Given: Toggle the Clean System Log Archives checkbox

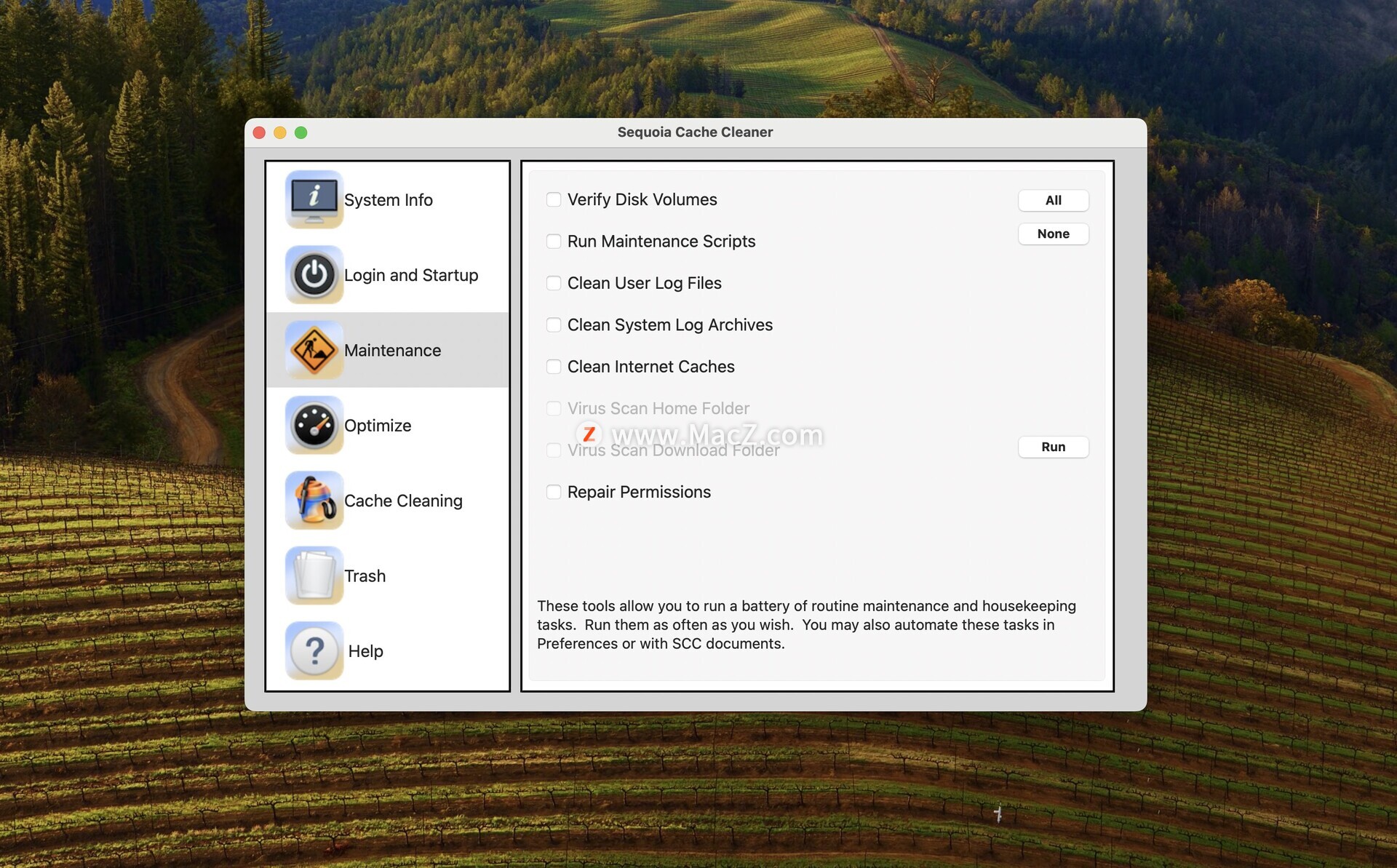Looking at the screenshot, I should point(554,324).
